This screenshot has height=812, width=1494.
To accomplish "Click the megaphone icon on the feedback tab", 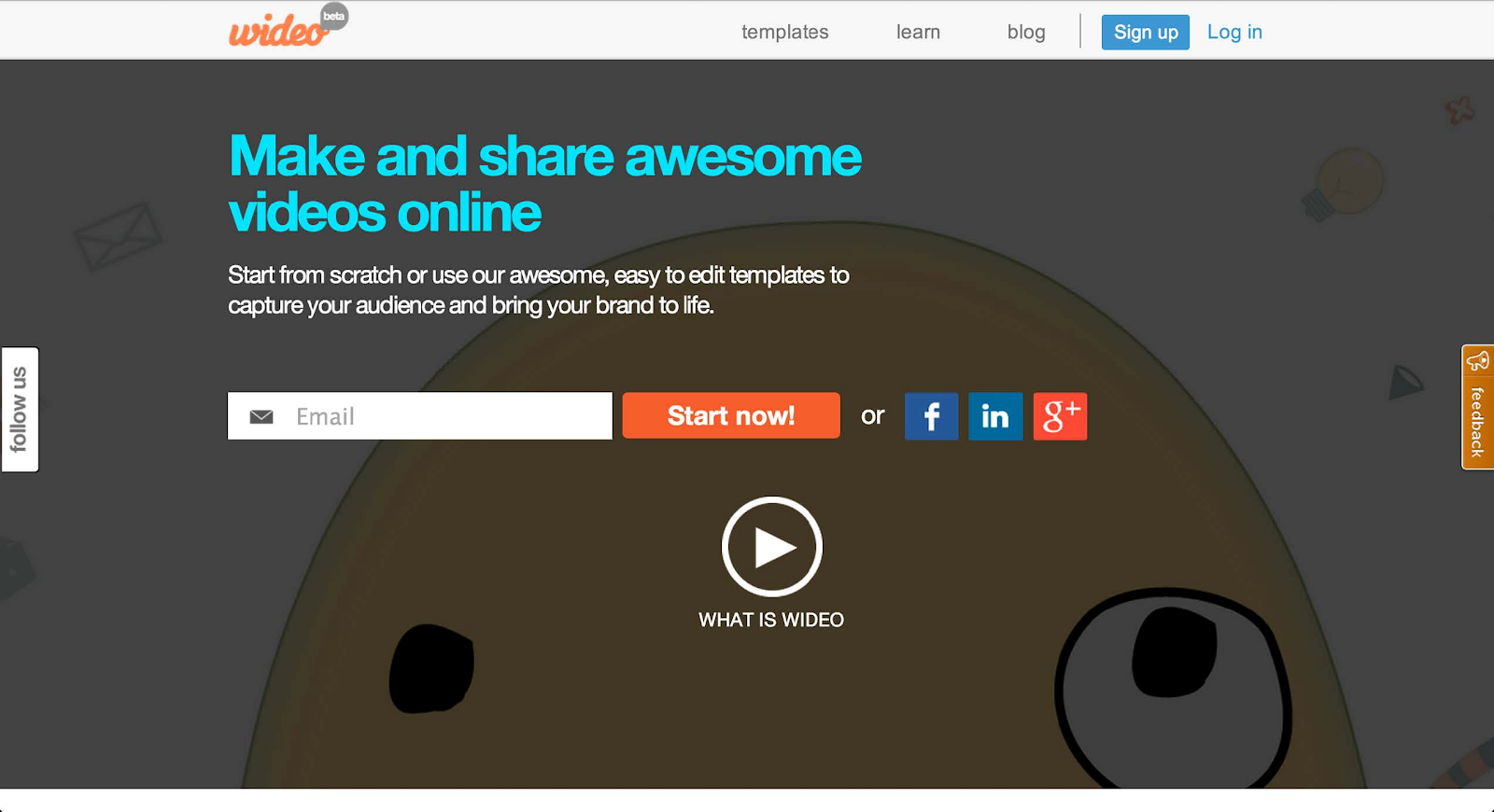I will (x=1477, y=361).
